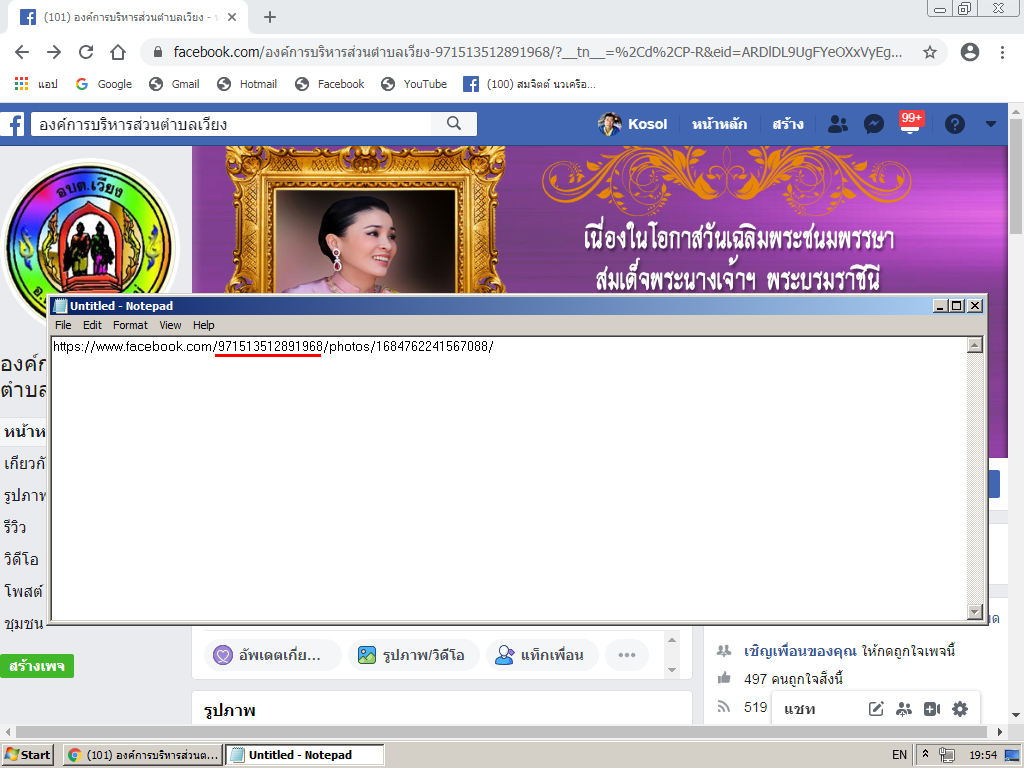Click the แชท chat bar label

(799, 709)
